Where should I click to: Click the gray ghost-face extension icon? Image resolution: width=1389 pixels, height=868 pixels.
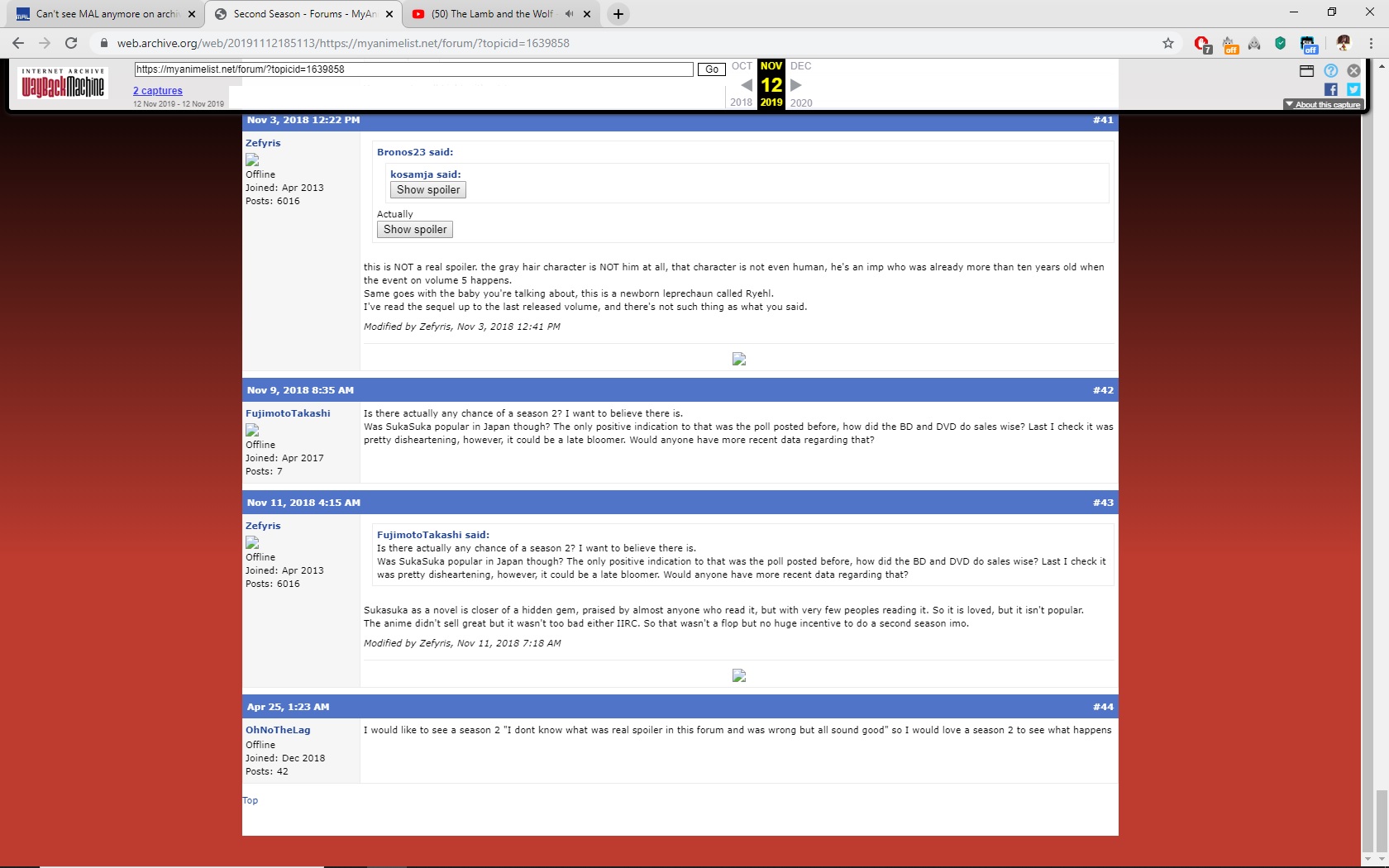pos(1254,44)
